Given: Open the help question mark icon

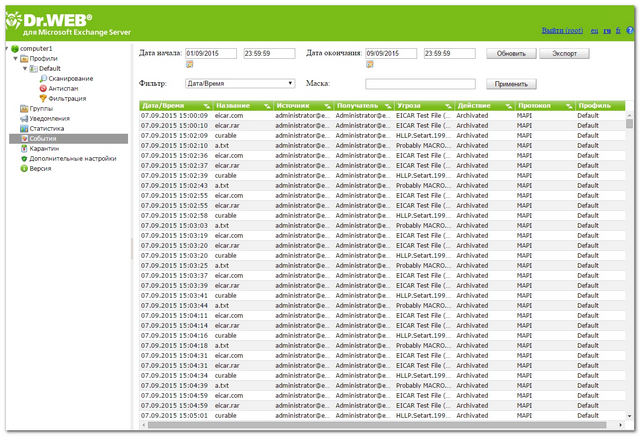Looking at the screenshot, I should [x=630, y=30].
